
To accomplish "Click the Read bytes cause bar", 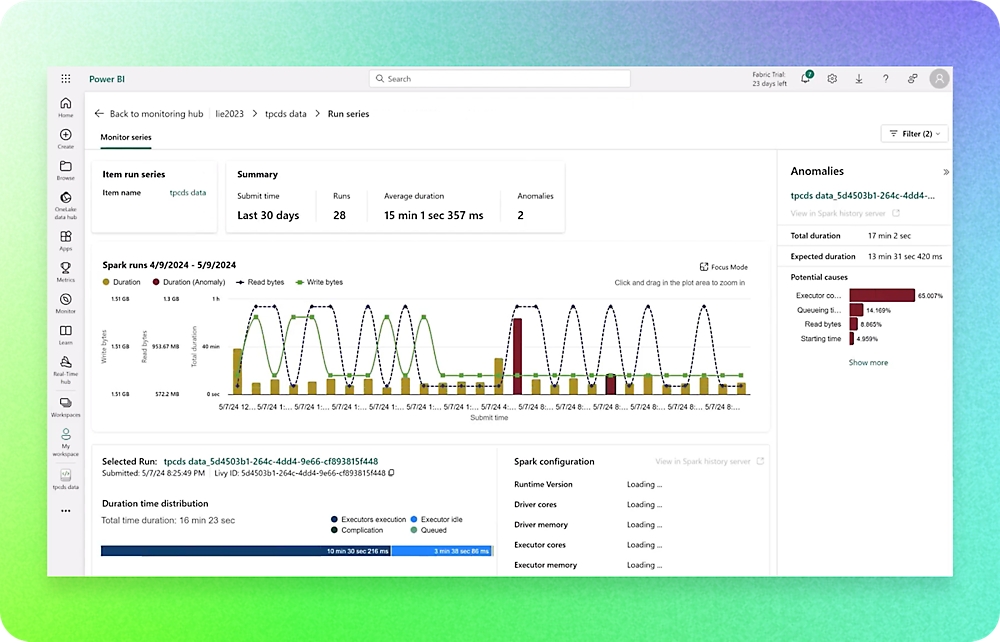I will (853, 324).
